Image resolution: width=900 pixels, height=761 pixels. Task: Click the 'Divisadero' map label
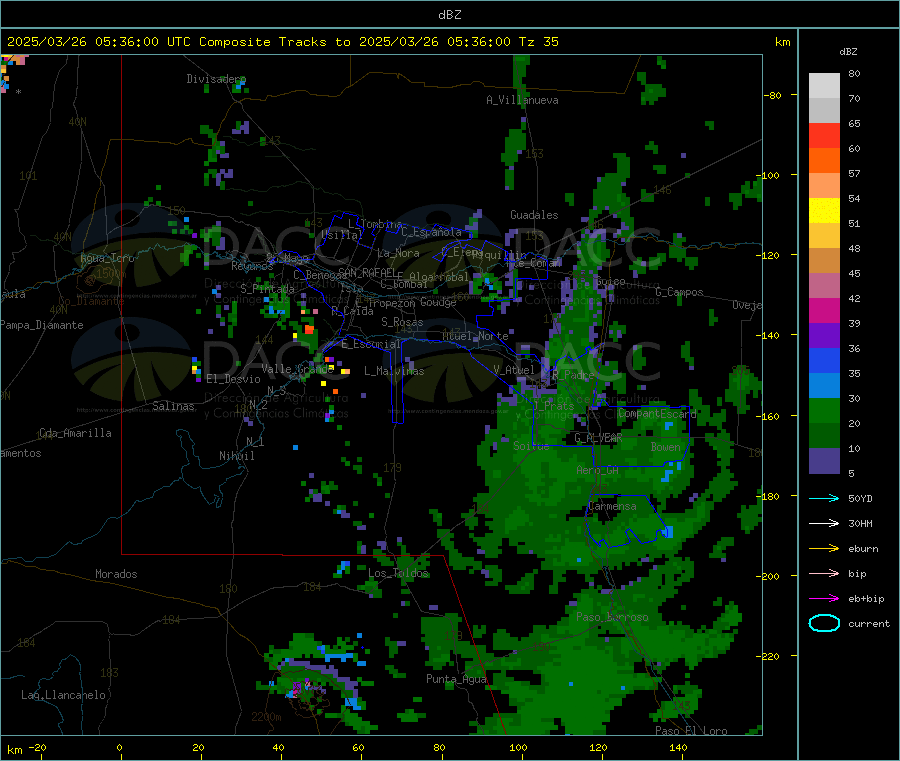[x=216, y=79]
